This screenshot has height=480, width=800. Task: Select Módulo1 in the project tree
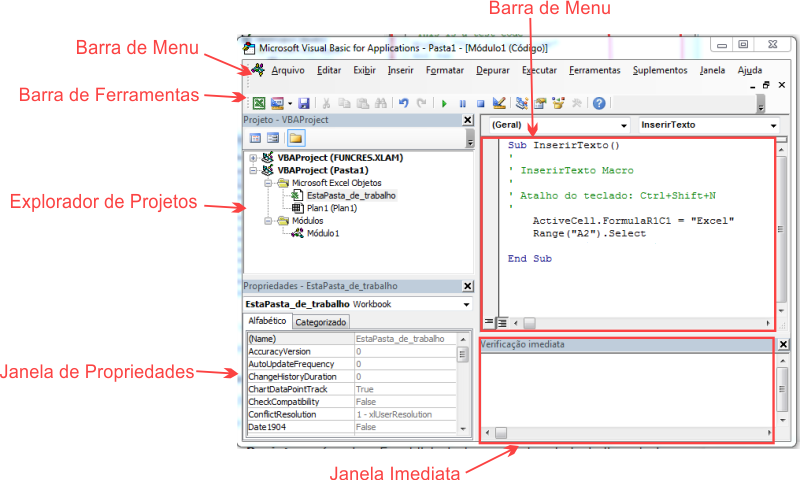tap(322, 233)
